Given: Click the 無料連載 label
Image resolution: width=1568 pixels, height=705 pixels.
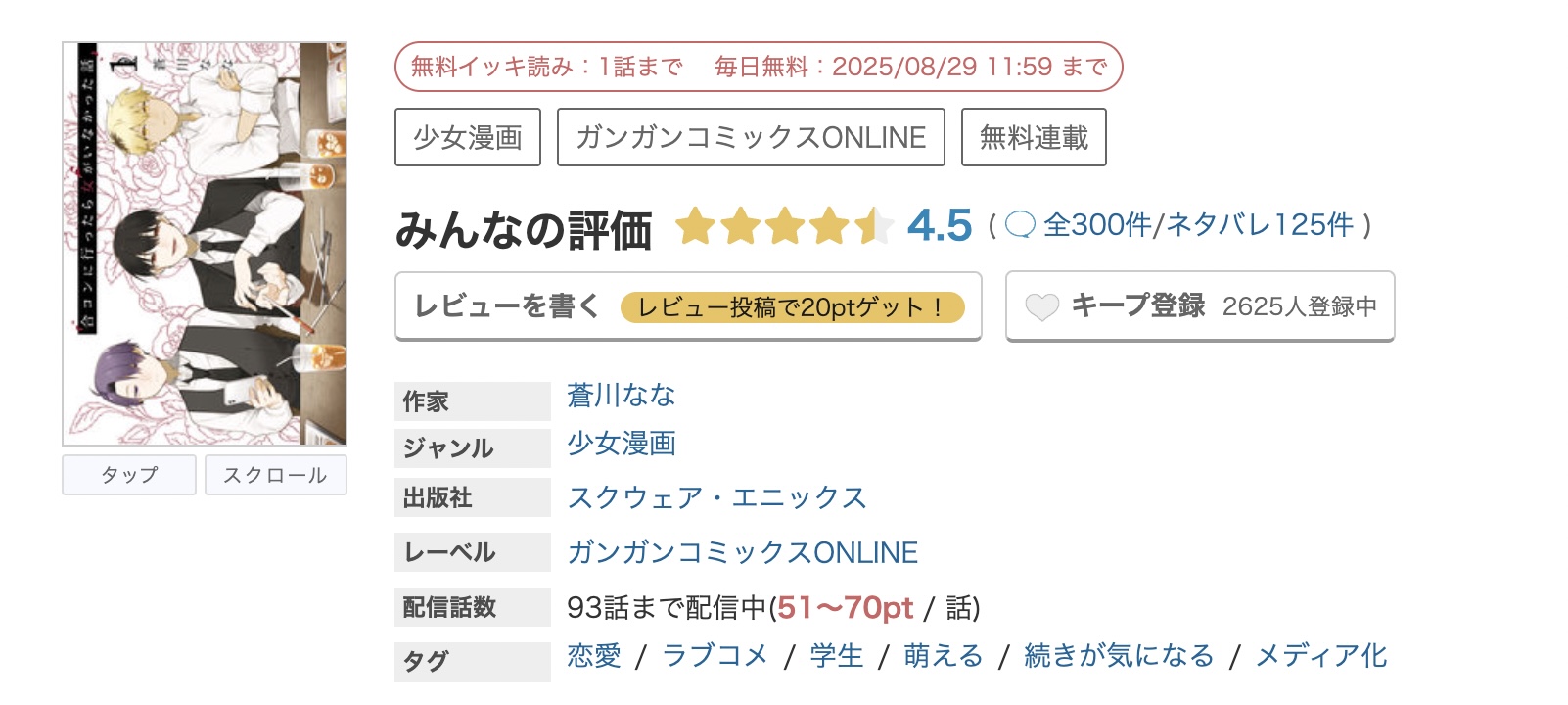Looking at the screenshot, I should tap(1033, 137).
